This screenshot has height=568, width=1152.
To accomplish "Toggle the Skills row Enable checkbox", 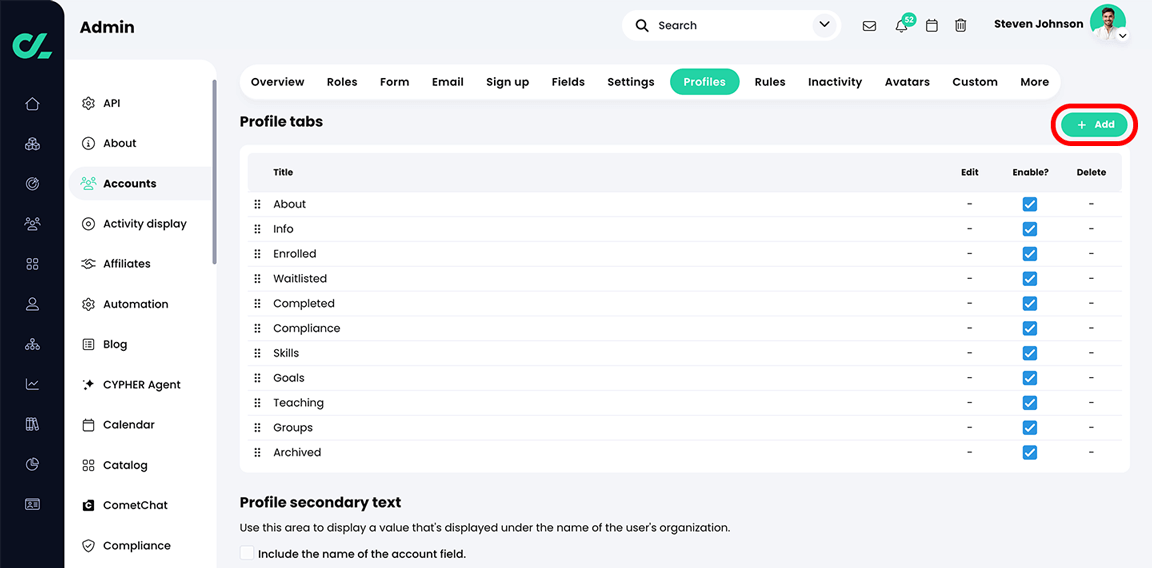I will coord(1030,353).
